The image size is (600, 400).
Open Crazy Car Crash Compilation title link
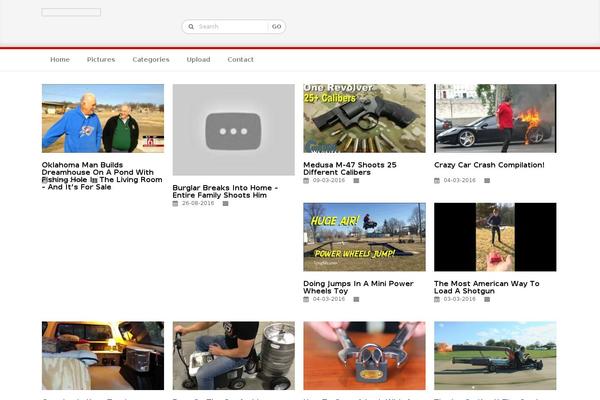tap(489, 165)
